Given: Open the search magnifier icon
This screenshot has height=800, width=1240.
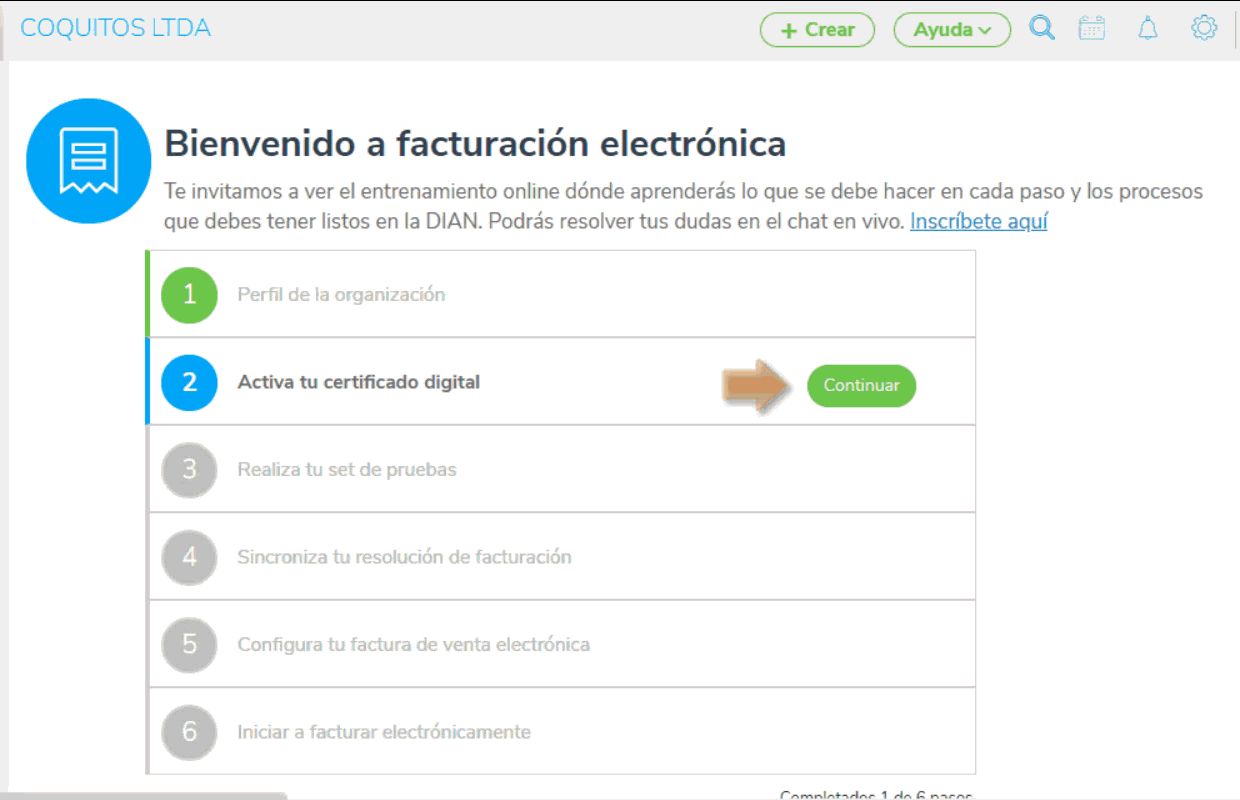Looking at the screenshot, I should [1042, 28].
